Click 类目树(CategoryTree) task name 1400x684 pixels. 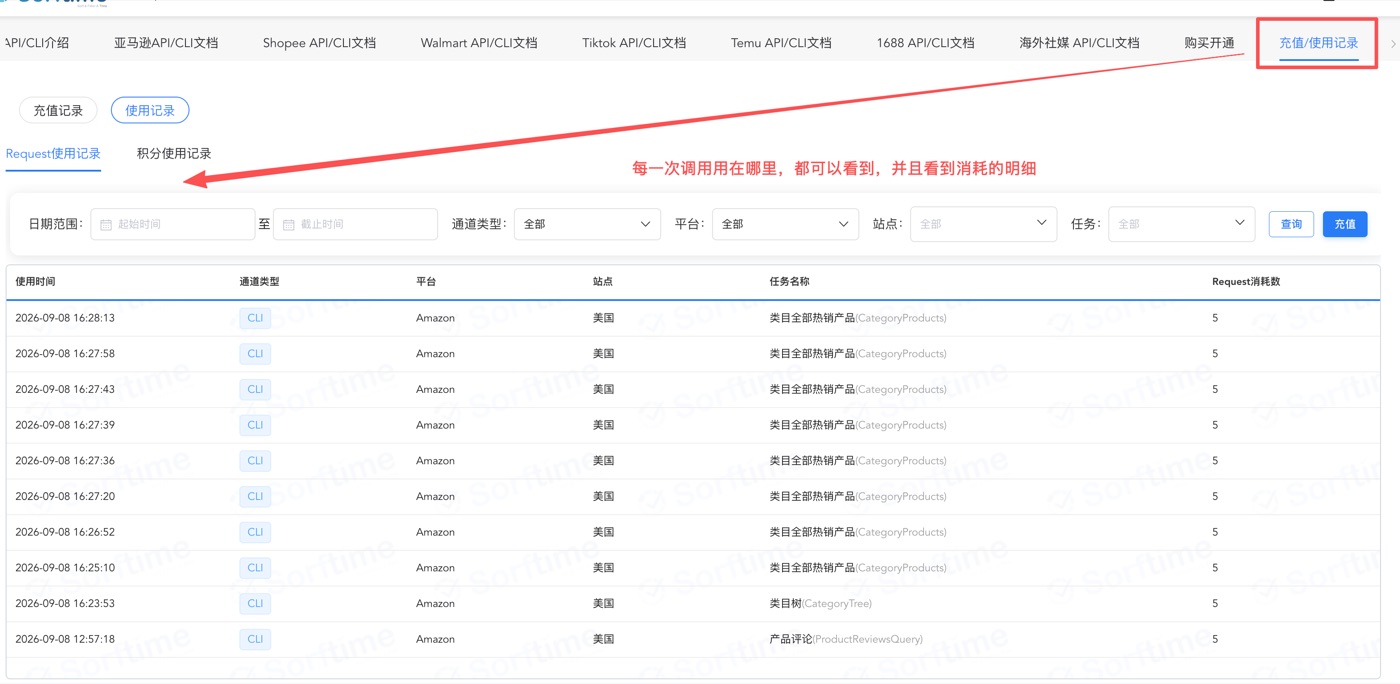[820, 604]
